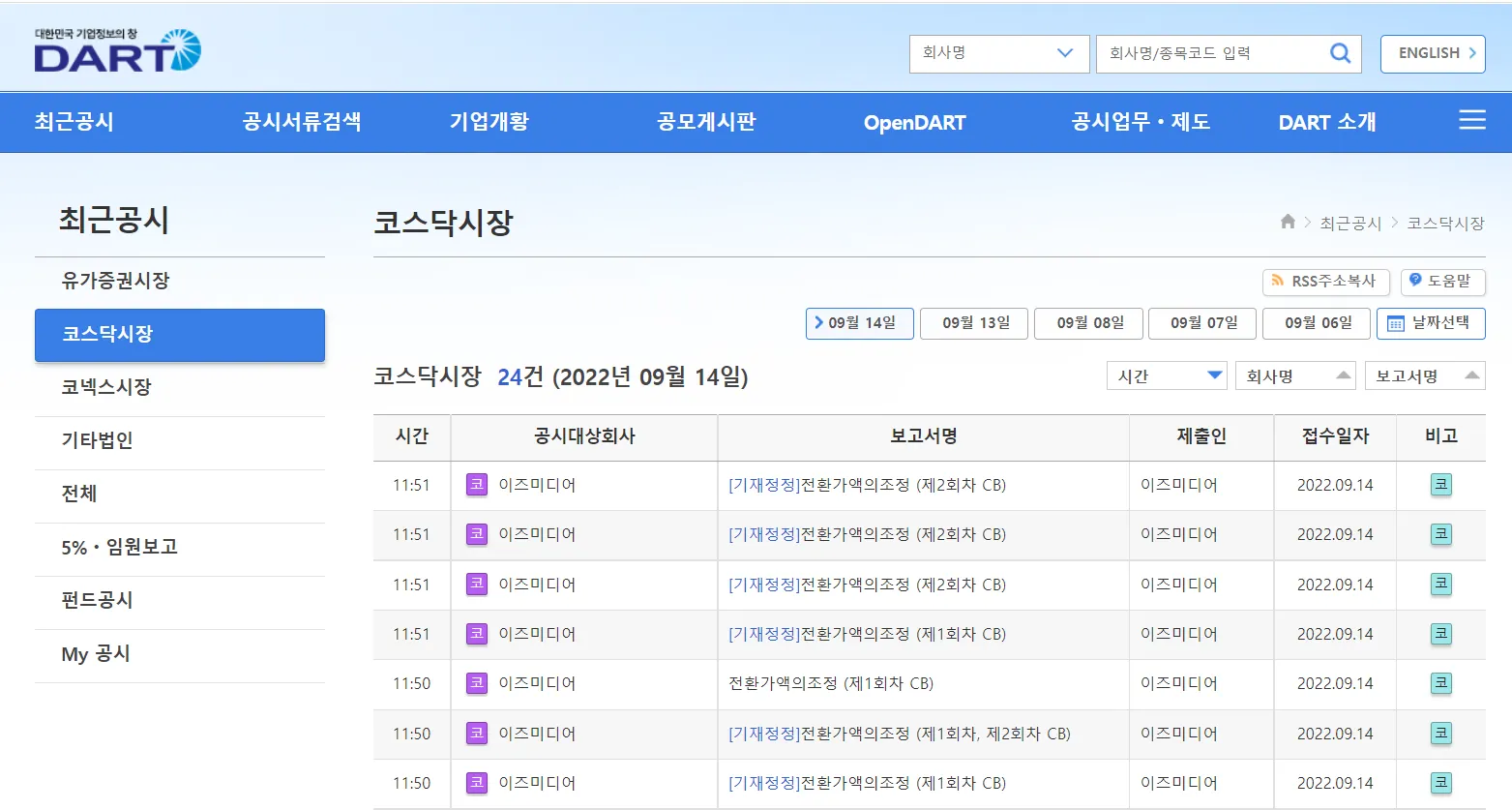This screenshot has height=810, width=1512.
Task: Click purple 코 icon in non-정정 11:50 row
Action: (x=477, y=683)
